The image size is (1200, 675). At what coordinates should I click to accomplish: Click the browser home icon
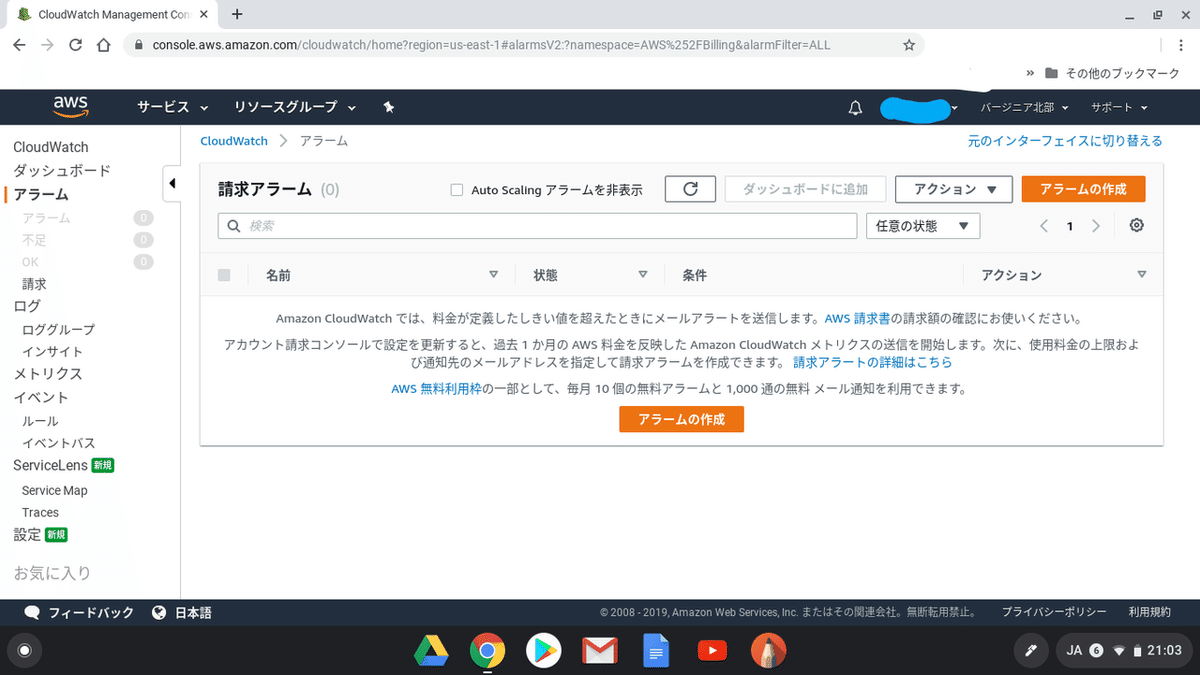point(106,45)
